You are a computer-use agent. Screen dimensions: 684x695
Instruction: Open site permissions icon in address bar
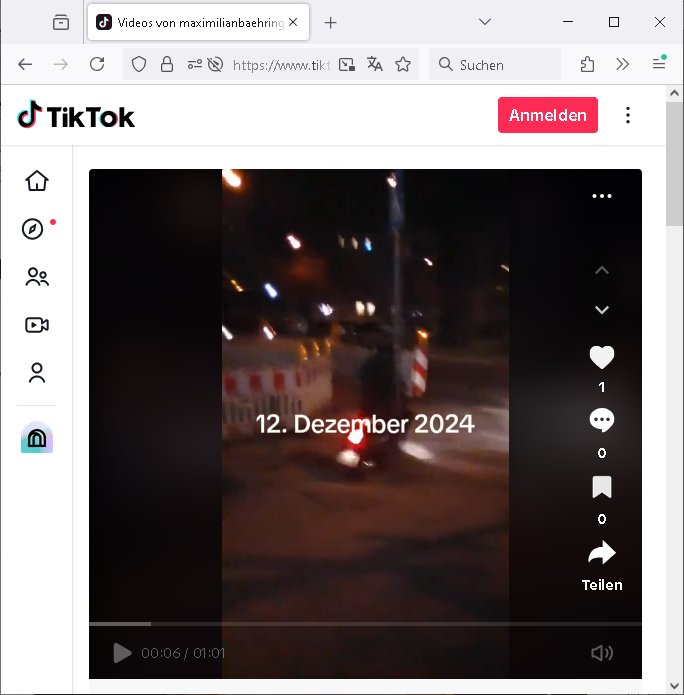[194, 65]
